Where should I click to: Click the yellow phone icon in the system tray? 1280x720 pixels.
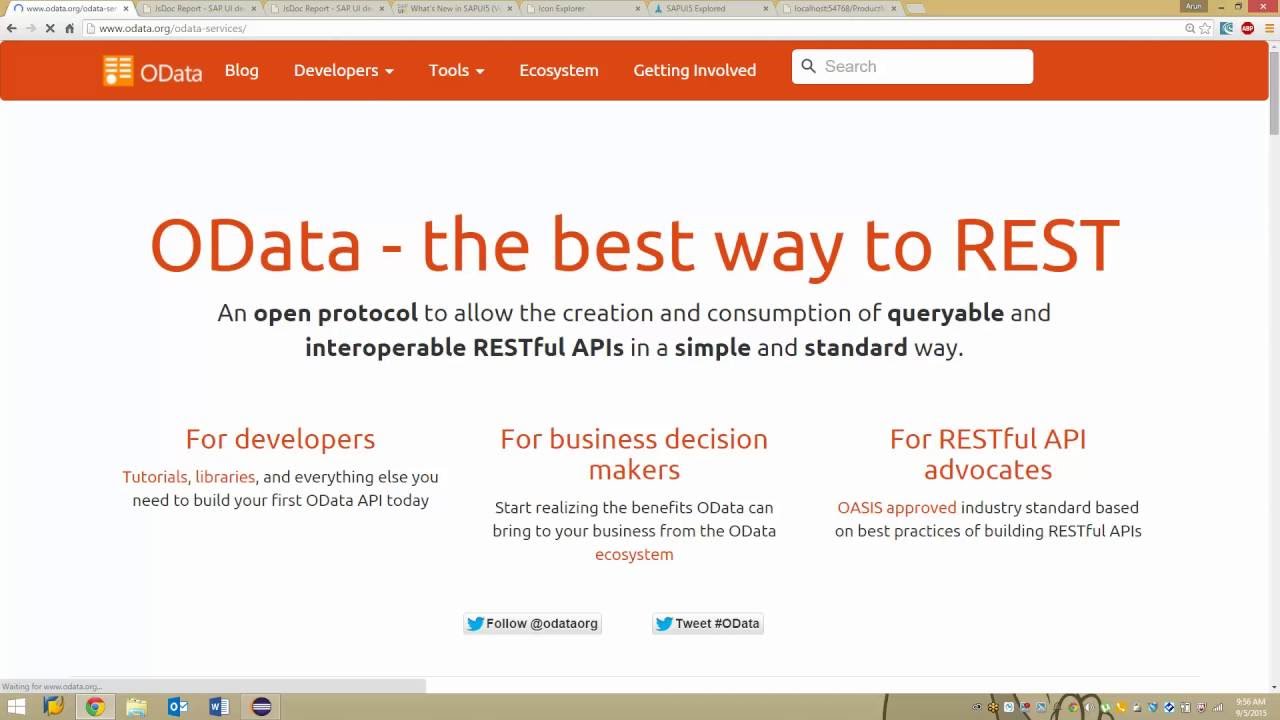click(x=1122, y=708)
